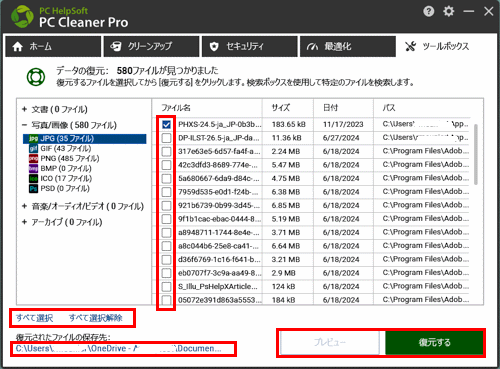The width and height of the screenshot is (500, 369).
Task: Click the shield icon on セキュリティ tab
Action: [214, 46]
